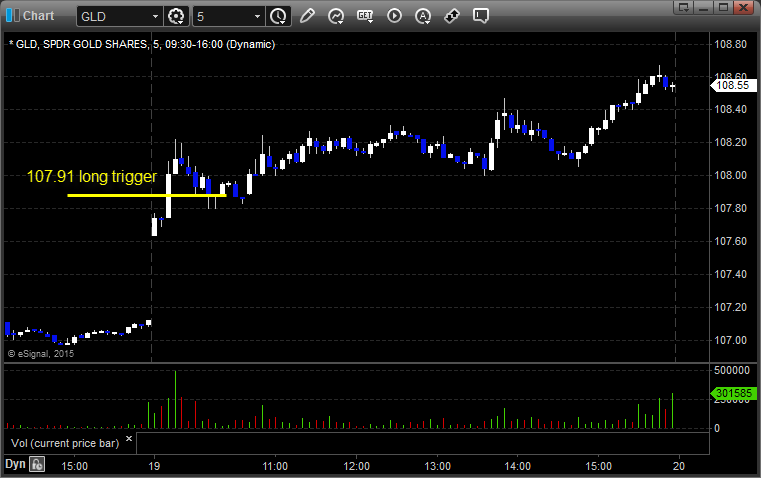Click the Vol (current price bar) label
Screen dimensions: 761x478
pyautogui.click(x=65, y=443)
